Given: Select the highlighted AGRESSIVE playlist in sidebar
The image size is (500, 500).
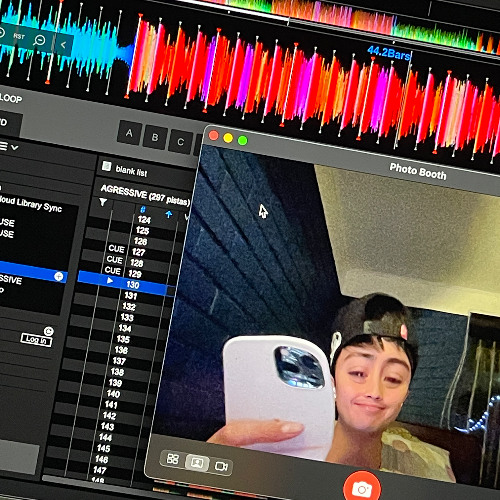Looking at the screenshot, I should tap(33, 273).
